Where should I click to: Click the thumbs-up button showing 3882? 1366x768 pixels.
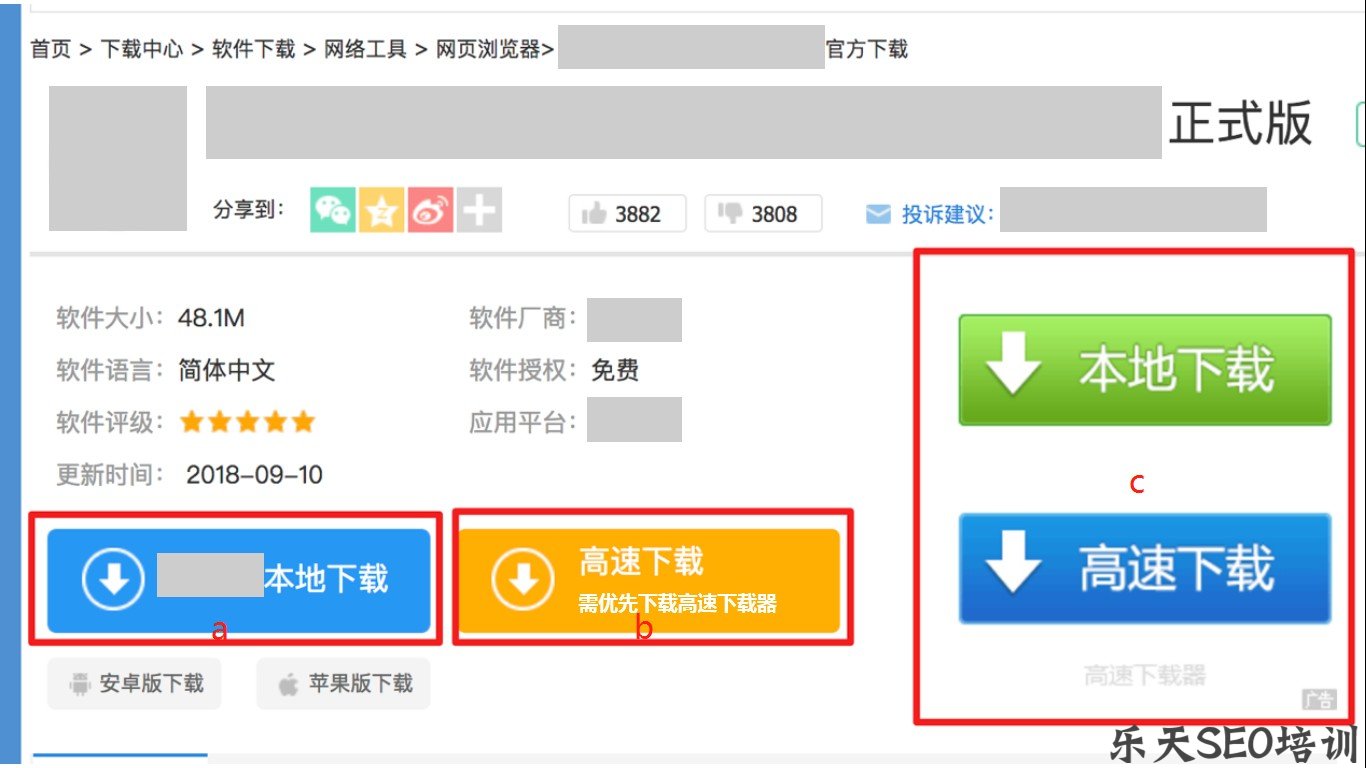tap(627, 213)
